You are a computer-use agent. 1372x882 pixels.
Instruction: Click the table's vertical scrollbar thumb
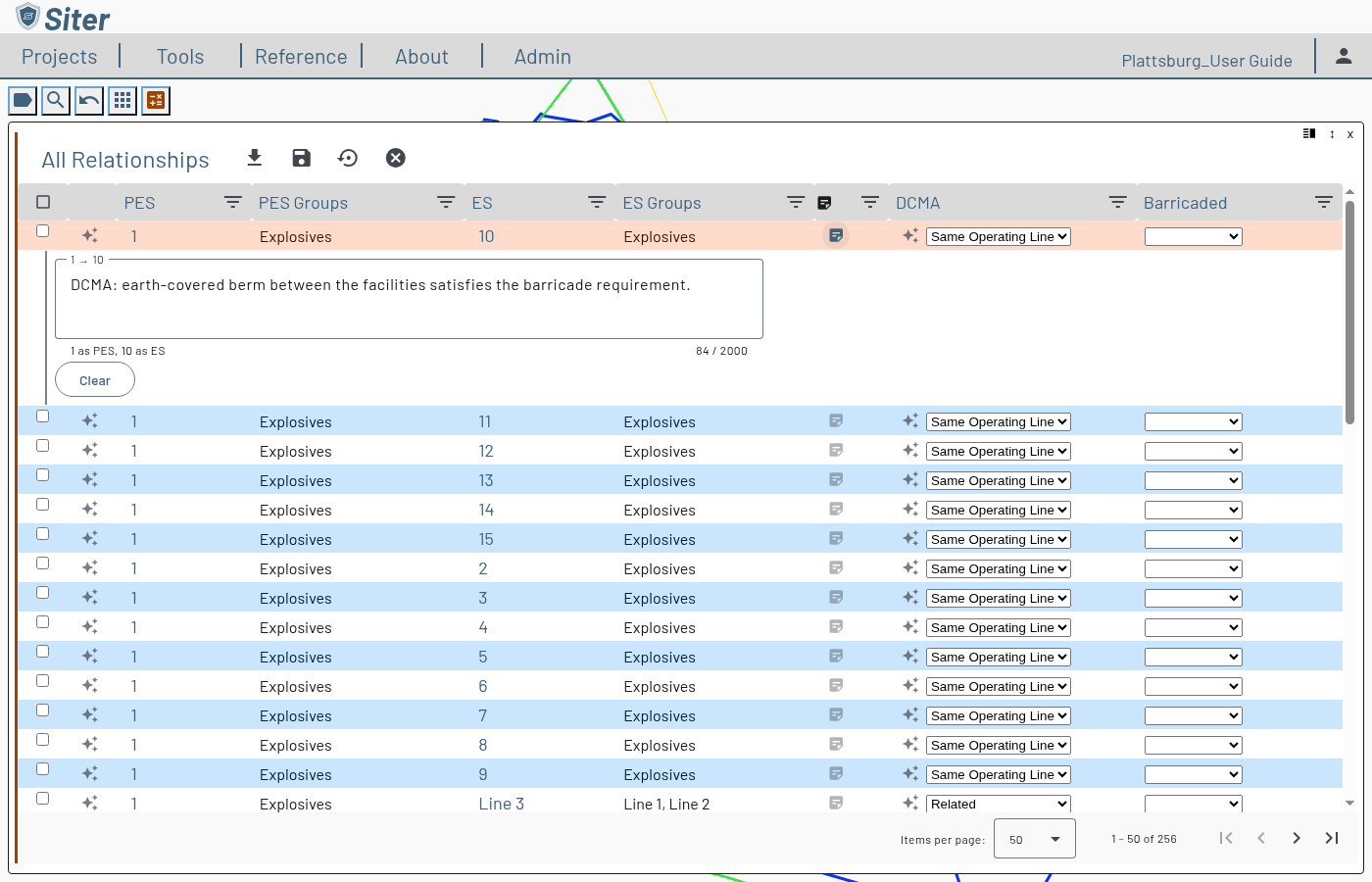click(1349, 312)
